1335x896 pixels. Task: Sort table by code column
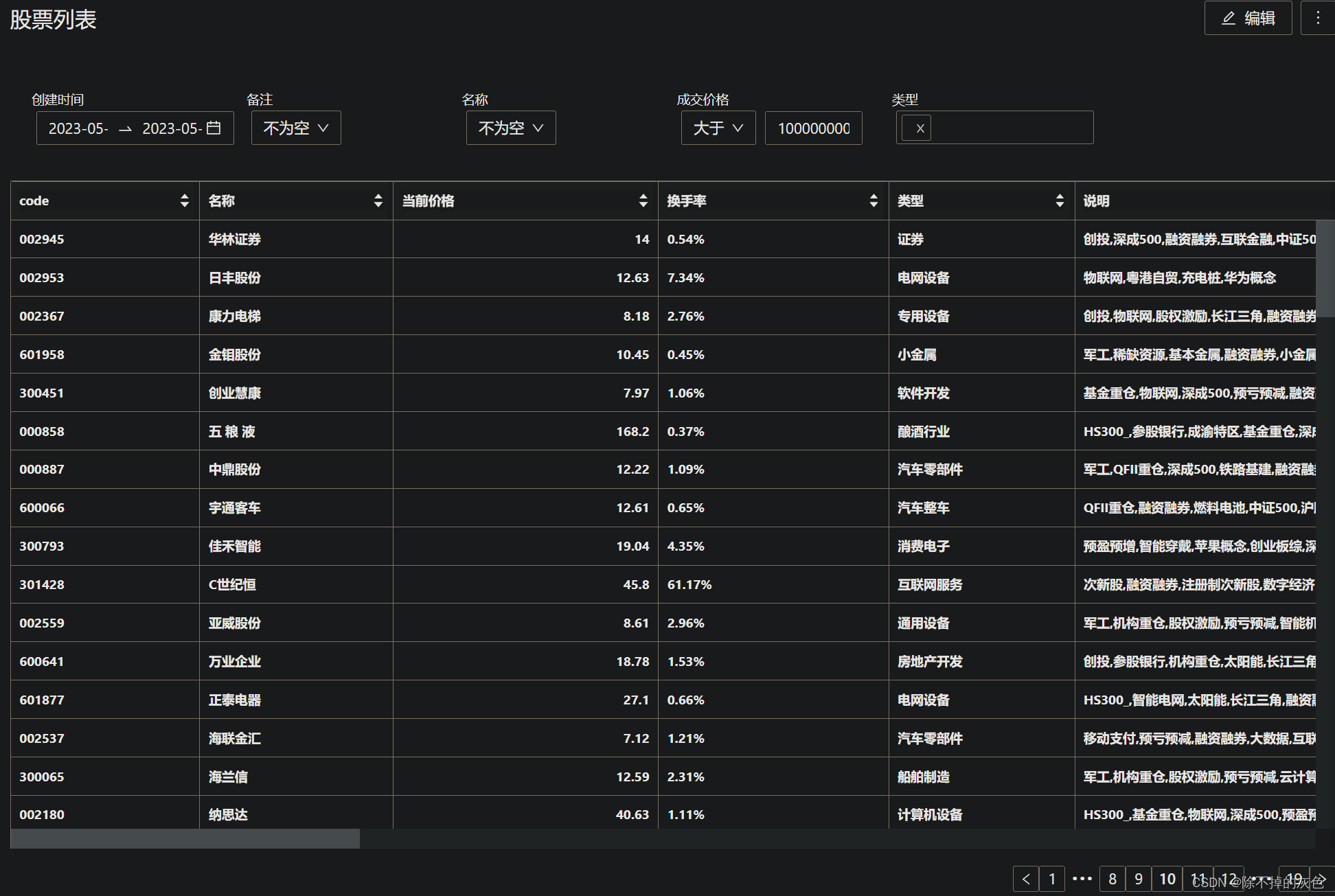point(184,200)
